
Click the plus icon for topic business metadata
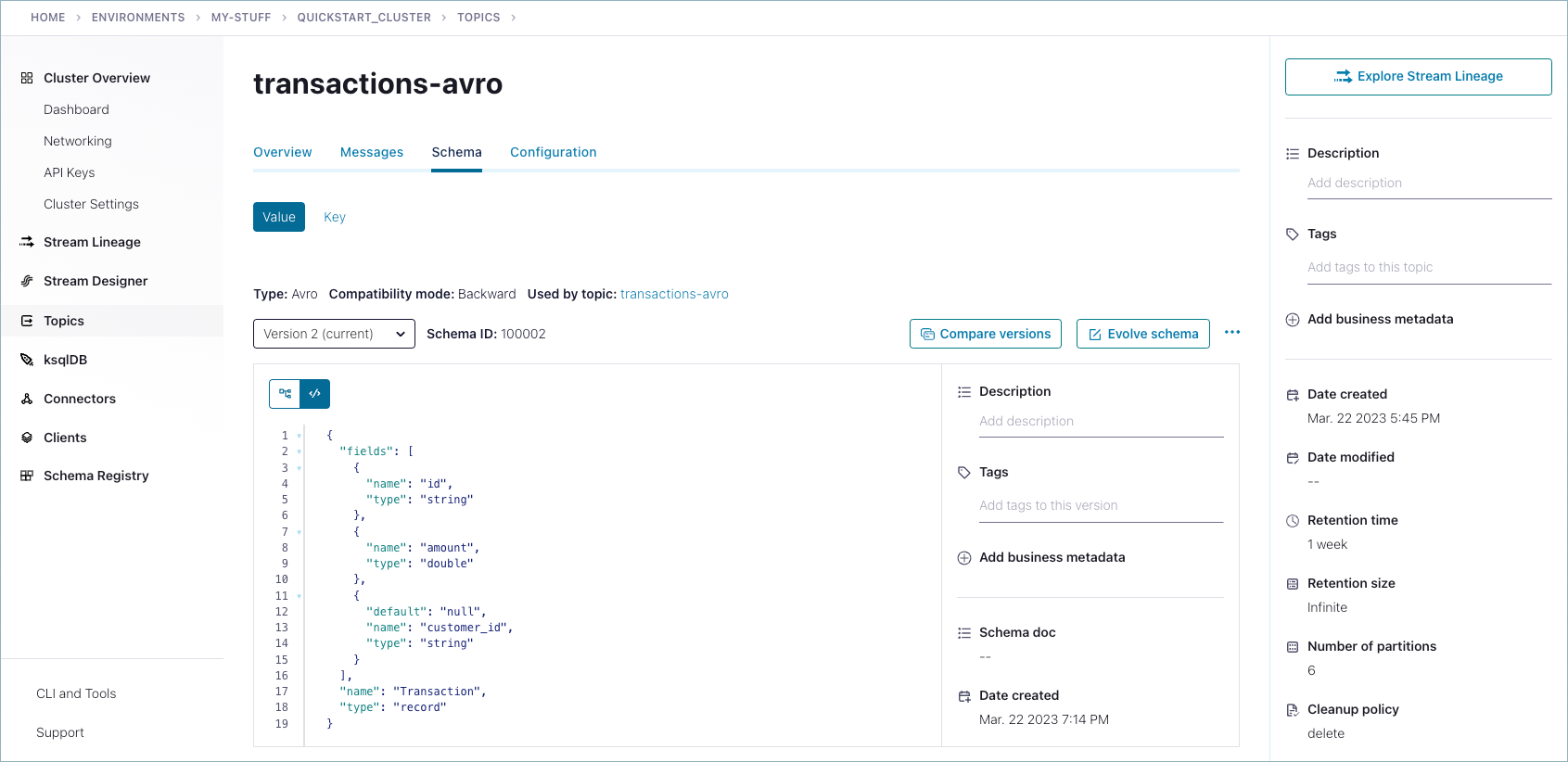[1293, 320]
